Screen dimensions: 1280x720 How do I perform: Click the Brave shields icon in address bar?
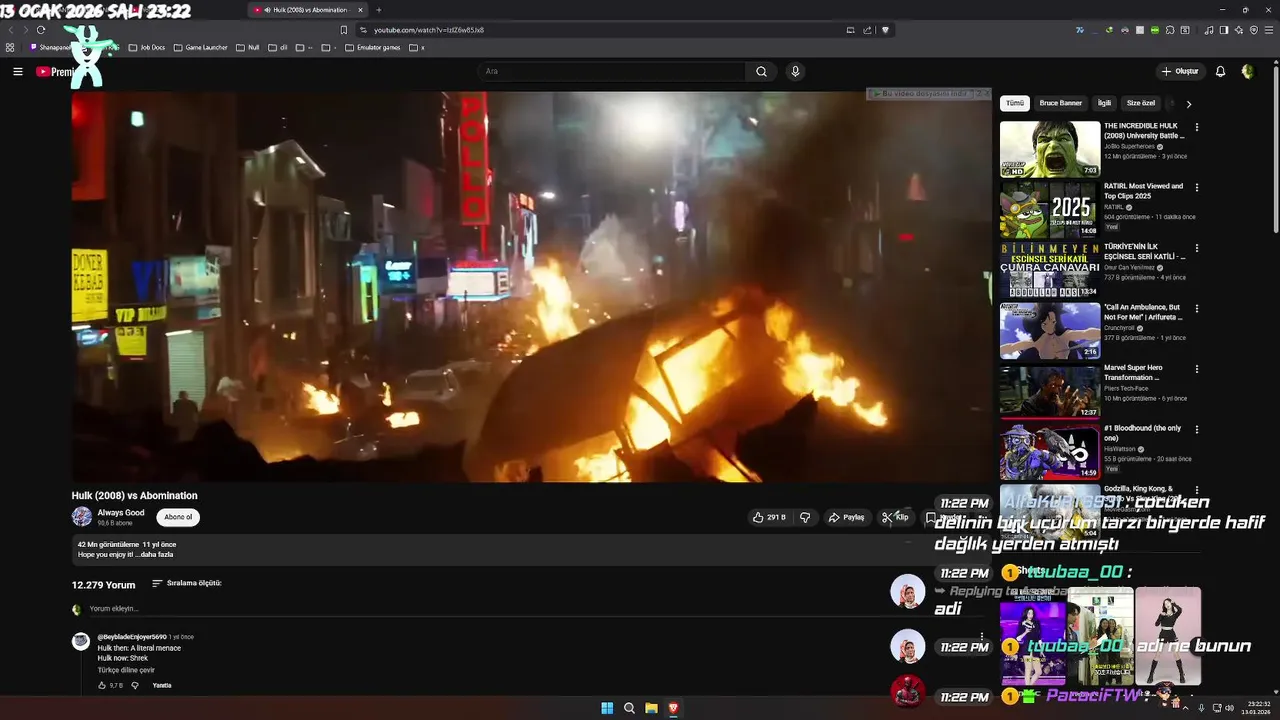click(x=885, y=30)
